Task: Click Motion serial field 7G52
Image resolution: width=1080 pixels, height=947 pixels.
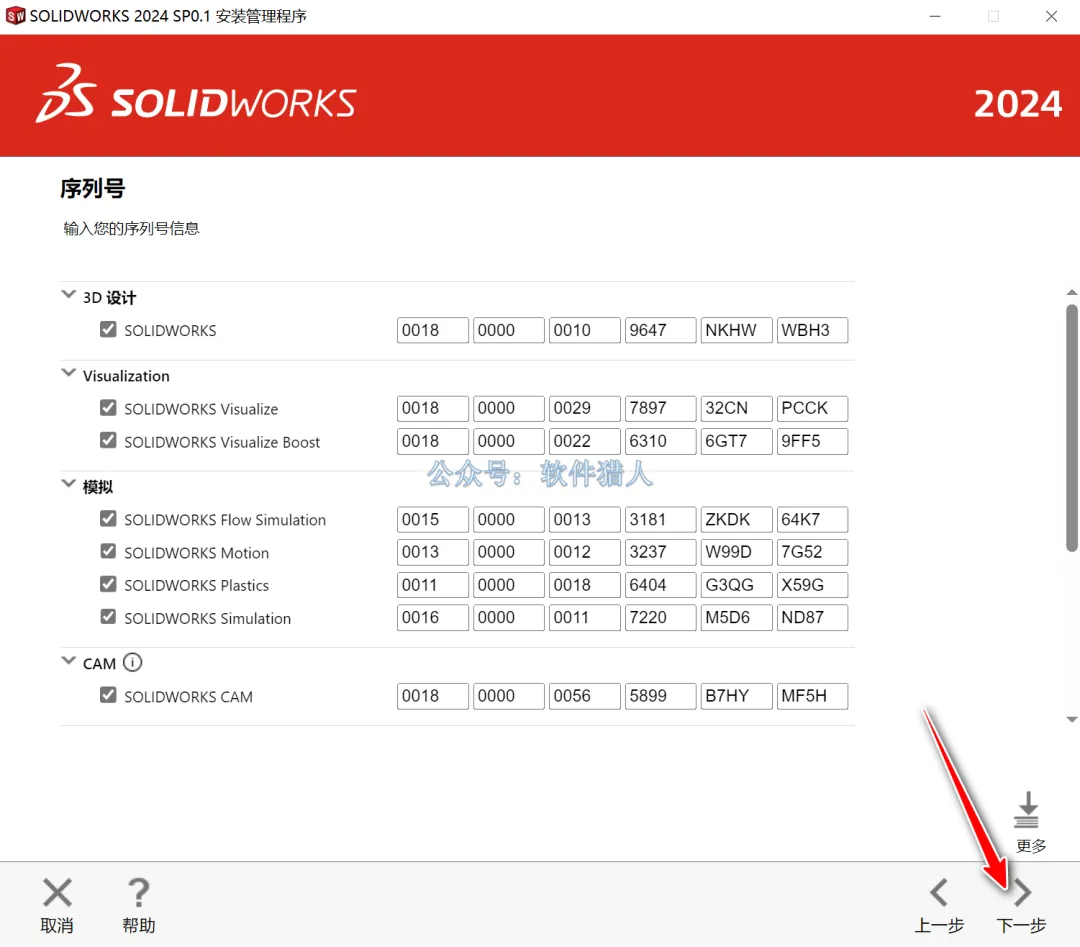Action: coord(811,552)
